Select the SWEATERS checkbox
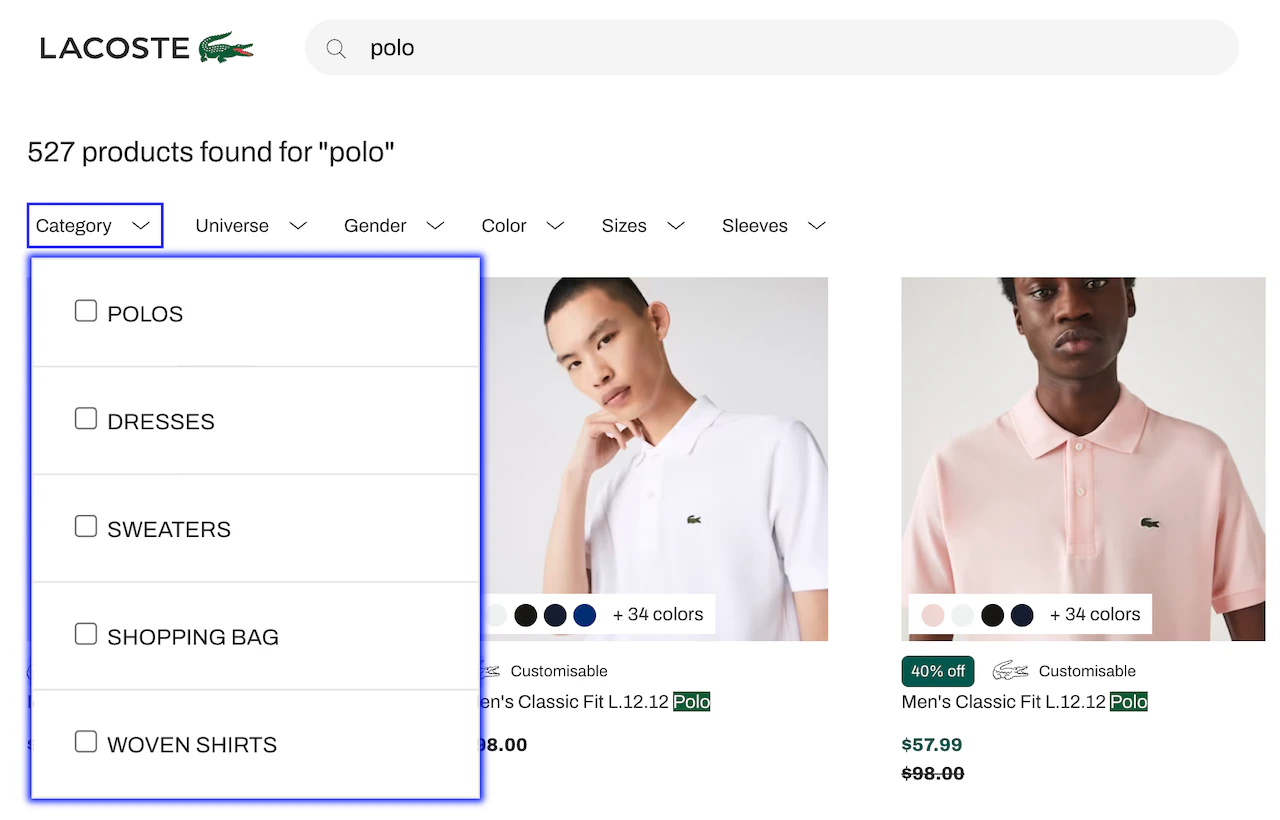Screen dimensions: 1280x820 [x=85, y=525]
